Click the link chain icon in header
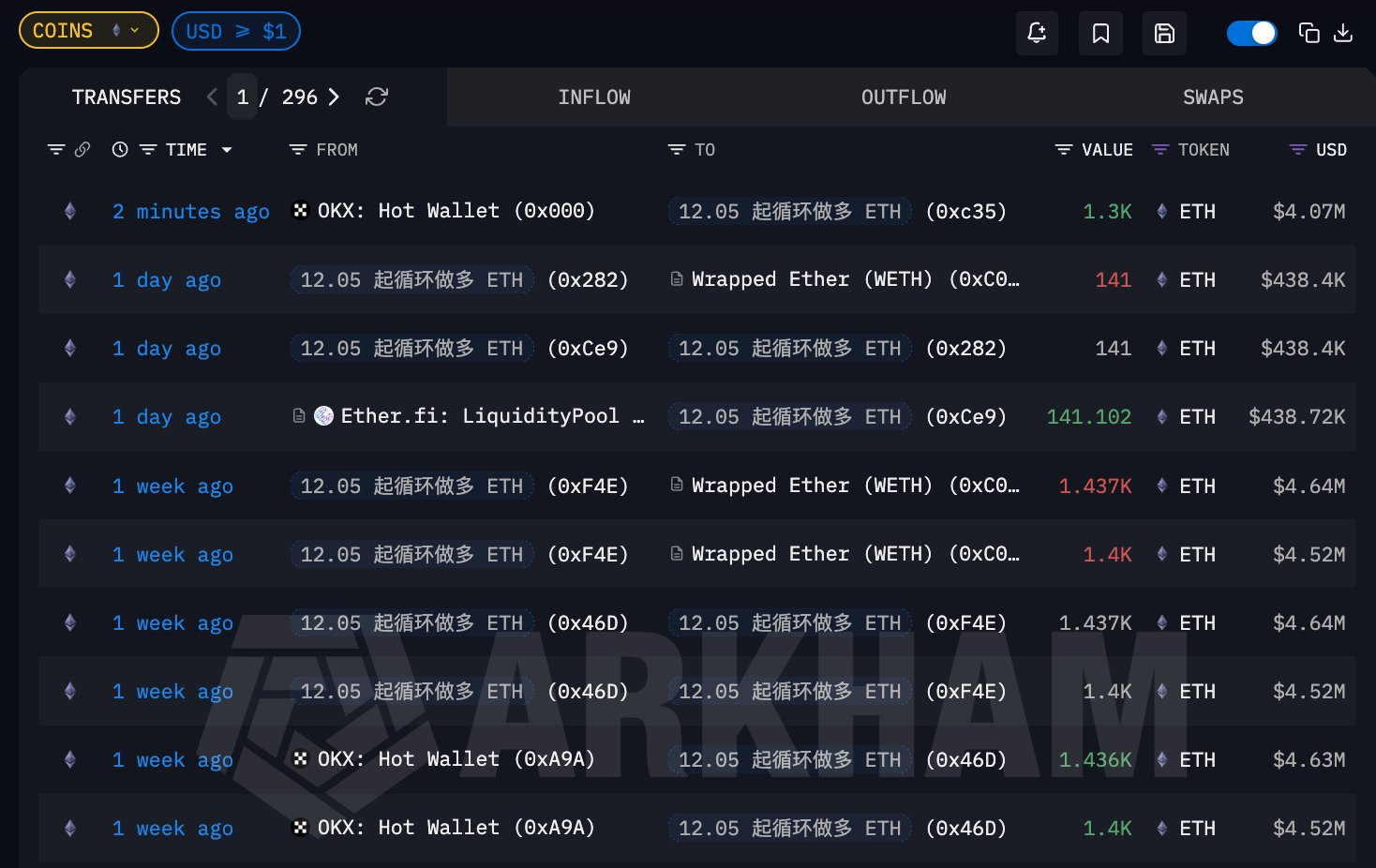 click(82, 150)
